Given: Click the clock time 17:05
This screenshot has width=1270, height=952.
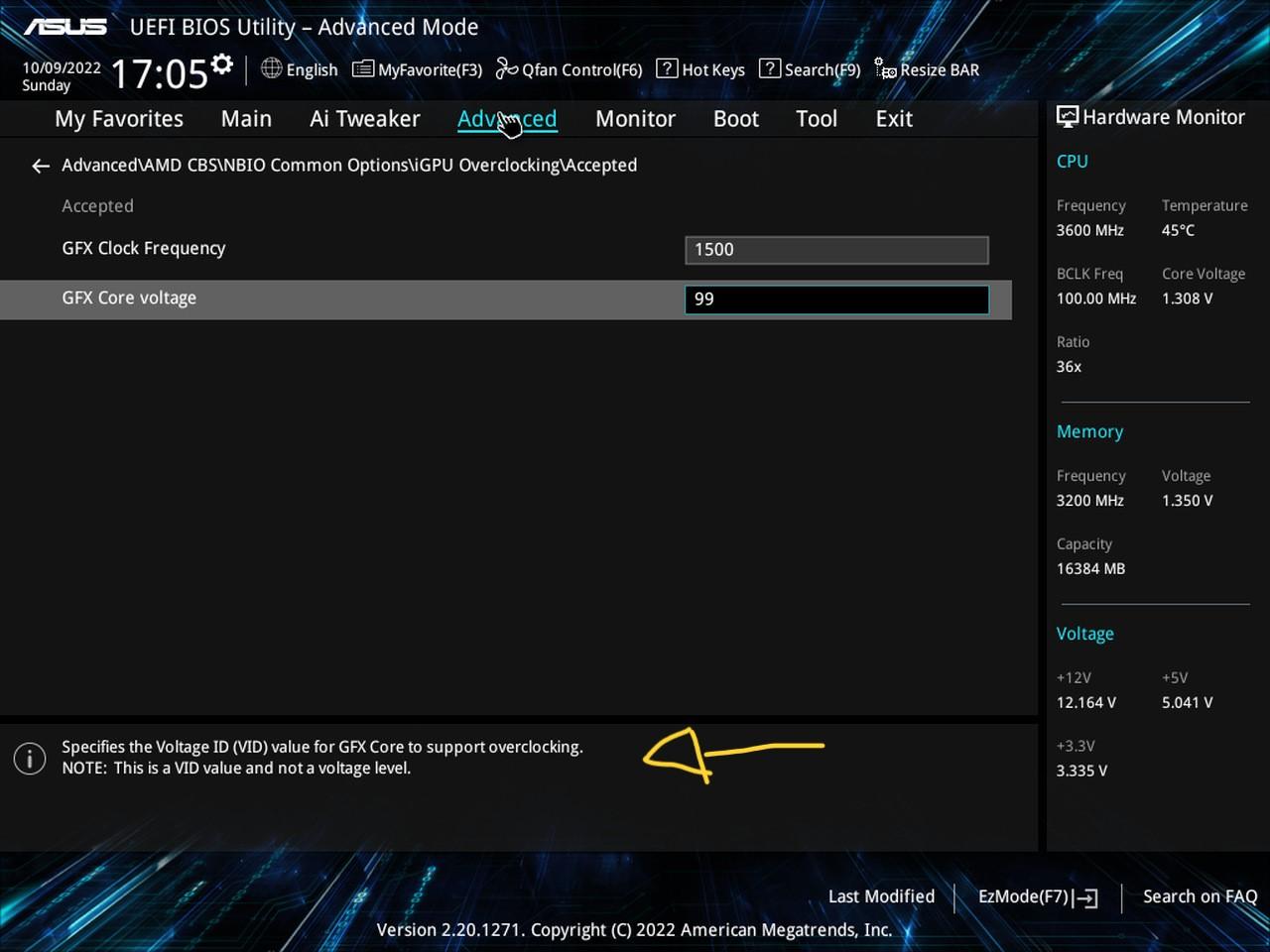Looking at the screenshot, I should coord(159,74).
